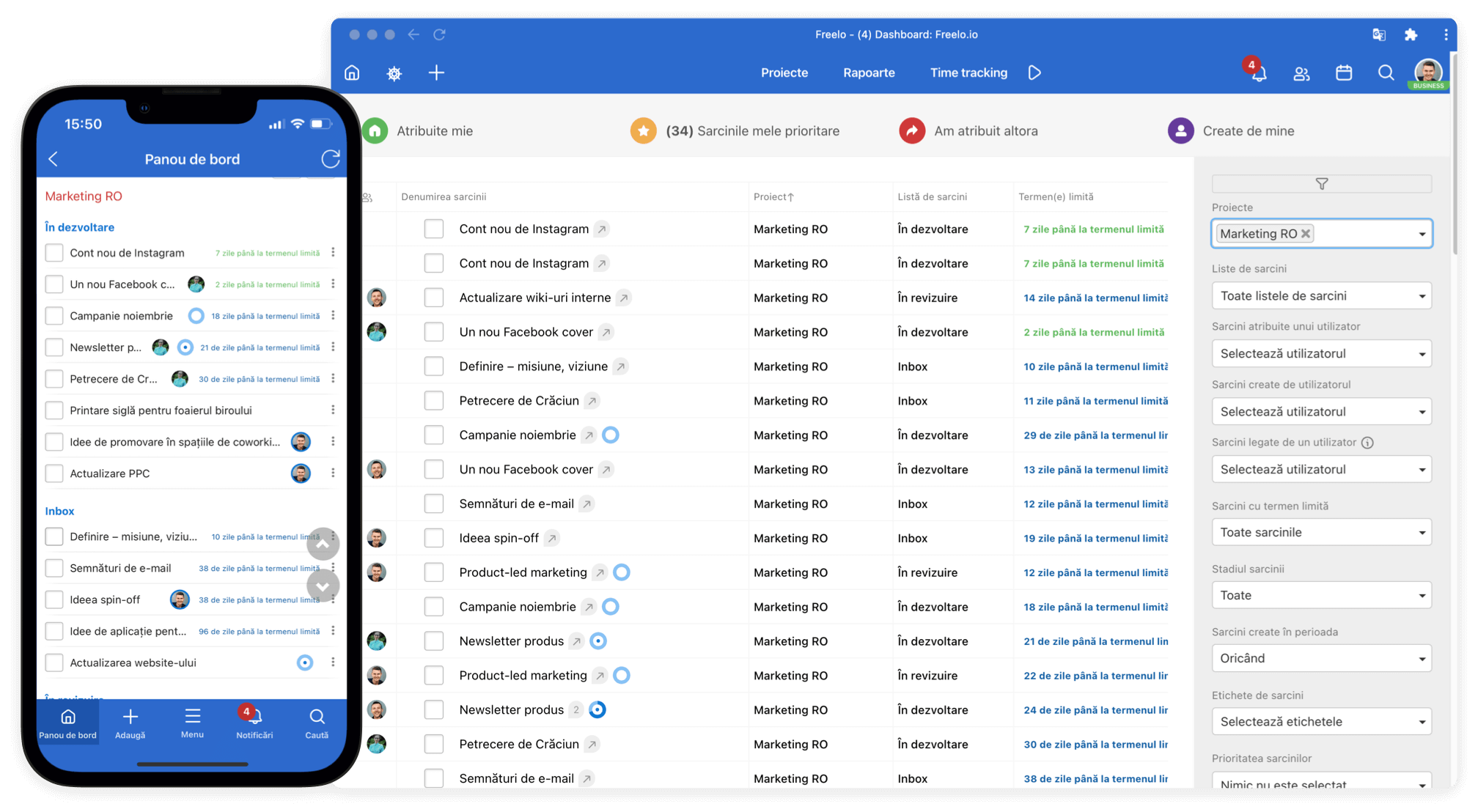Click the plus add icon in desktop toolbar
The width and height of the screenshot is (1478, 812).
pos(436,73)
